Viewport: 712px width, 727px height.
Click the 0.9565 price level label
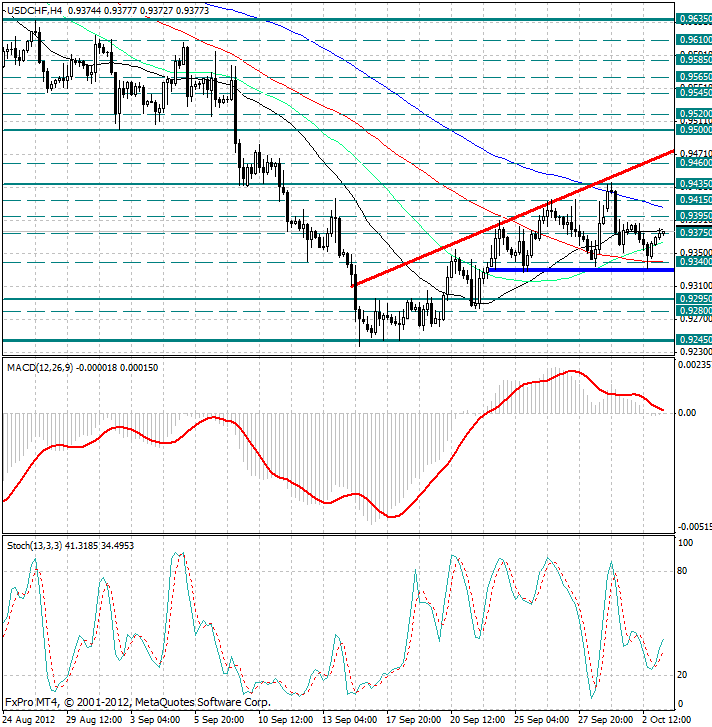[694, 77]
